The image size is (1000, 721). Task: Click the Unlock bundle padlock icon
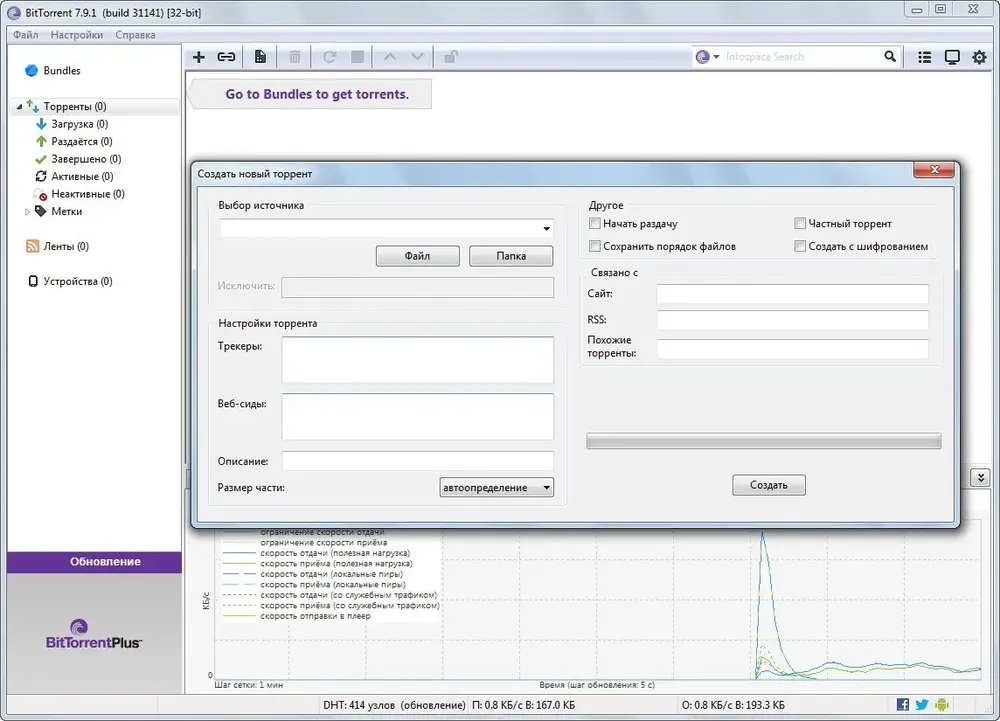[x=451, y=57]
